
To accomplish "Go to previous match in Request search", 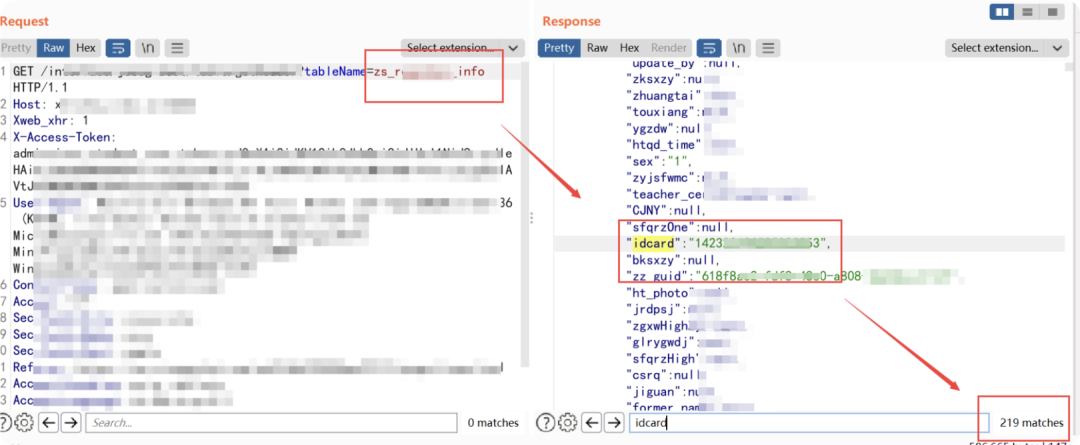I will 48,422.
